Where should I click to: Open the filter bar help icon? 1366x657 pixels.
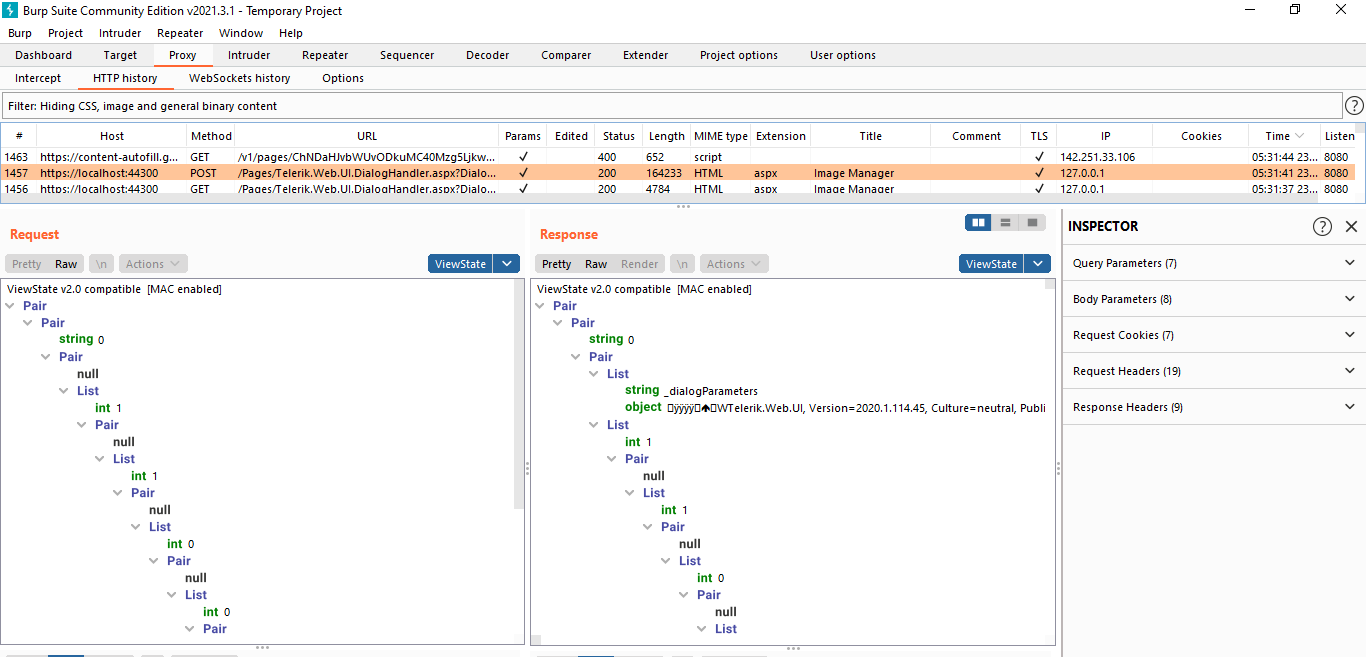[1354, 106]
